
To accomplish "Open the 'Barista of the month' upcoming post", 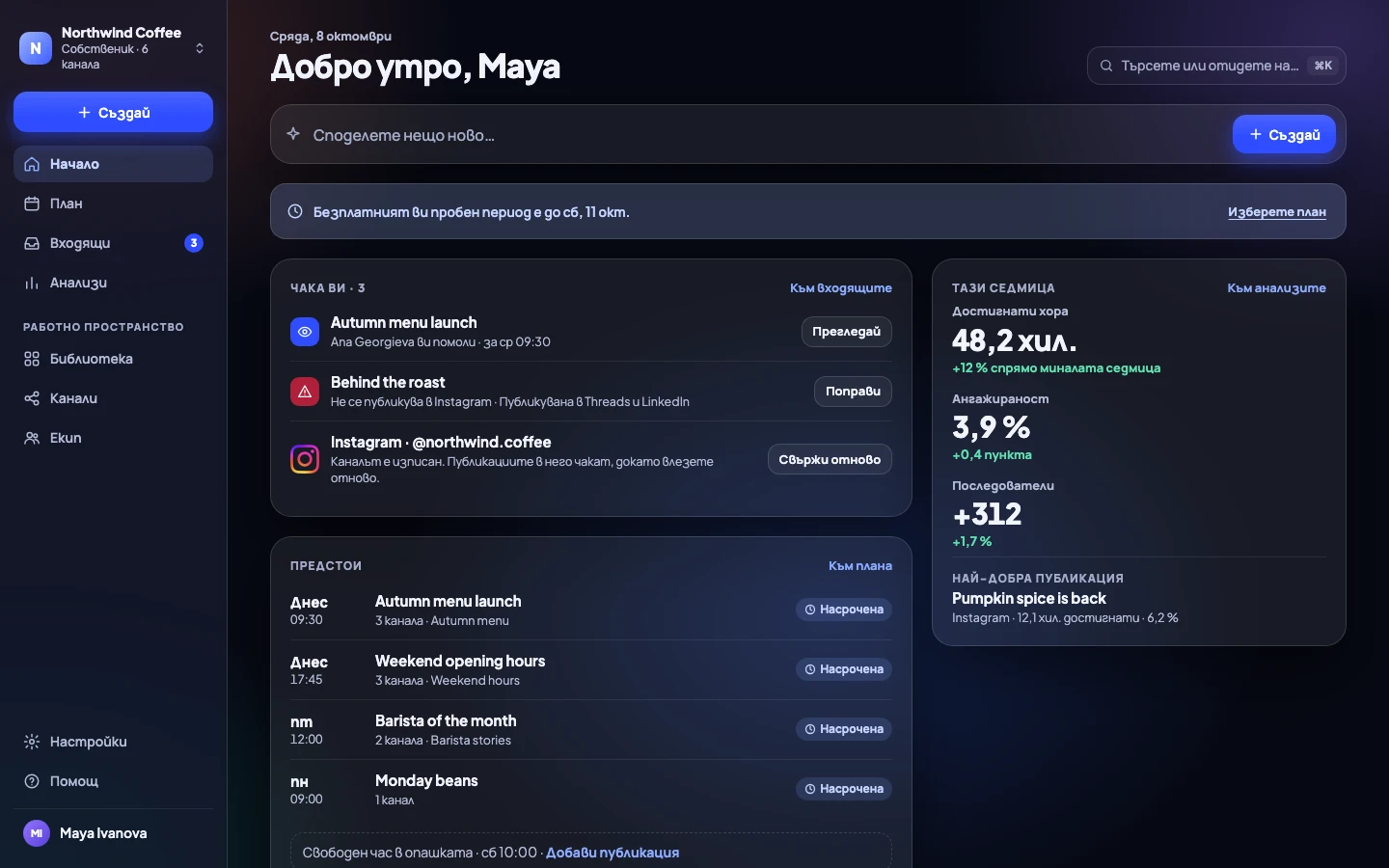I will tap(591, 730).
